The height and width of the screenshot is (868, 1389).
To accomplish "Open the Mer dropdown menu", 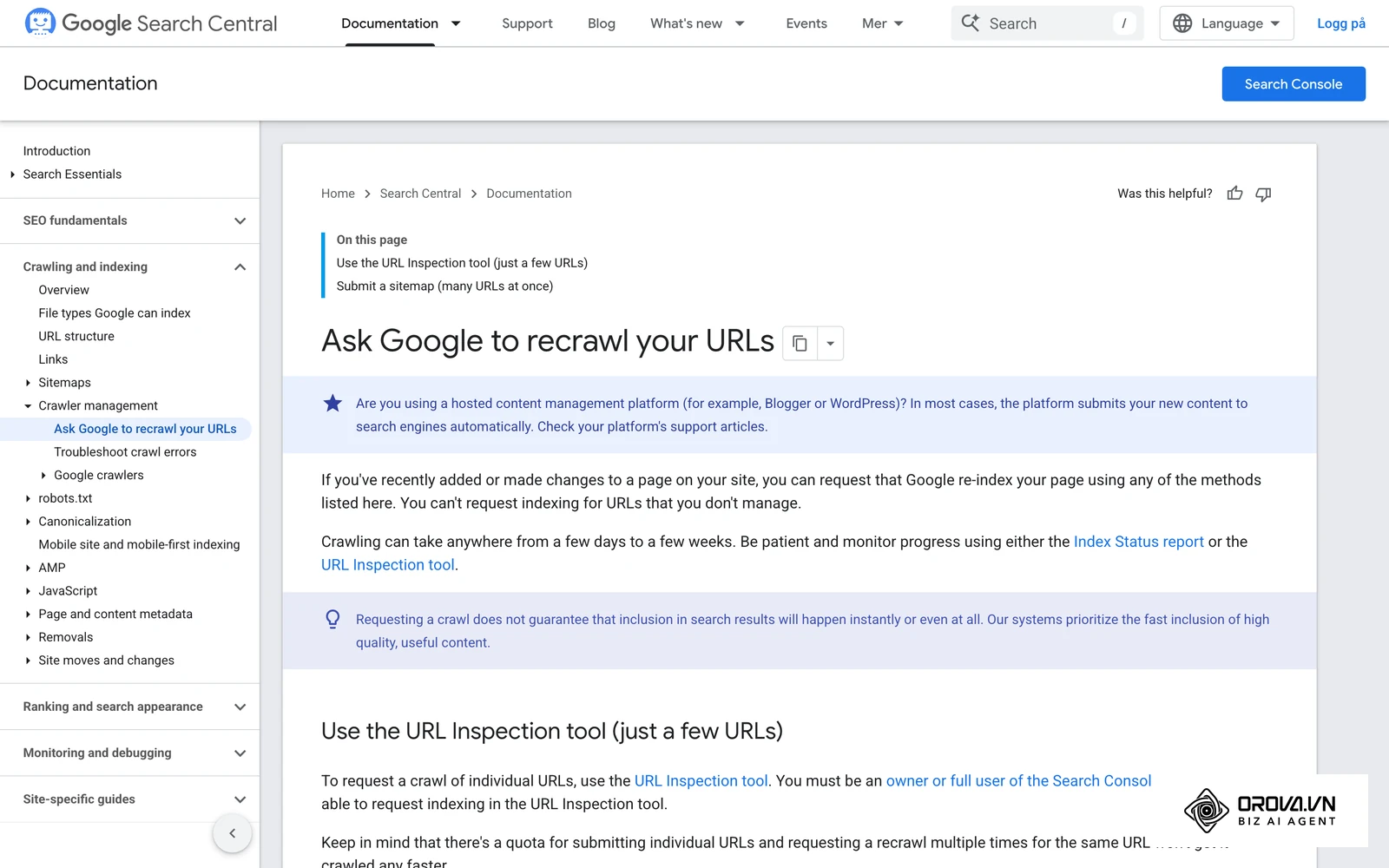I will click(x=882, y=23).
